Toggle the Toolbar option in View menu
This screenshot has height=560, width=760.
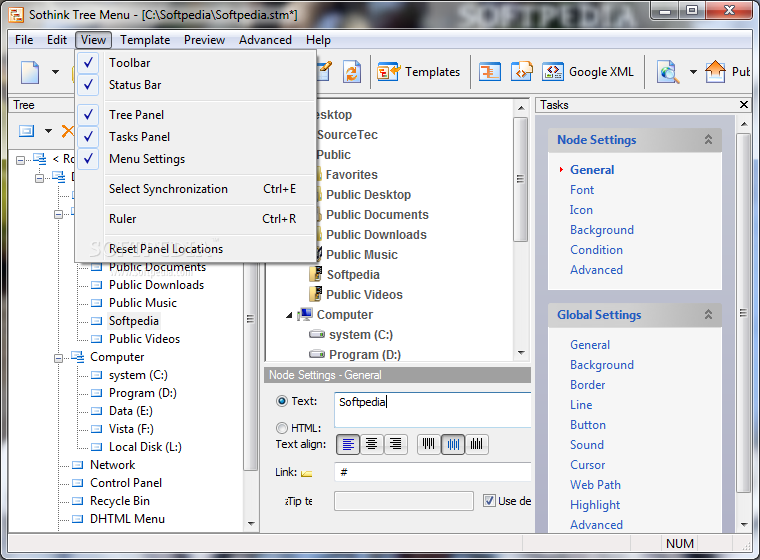click(196, 63)
